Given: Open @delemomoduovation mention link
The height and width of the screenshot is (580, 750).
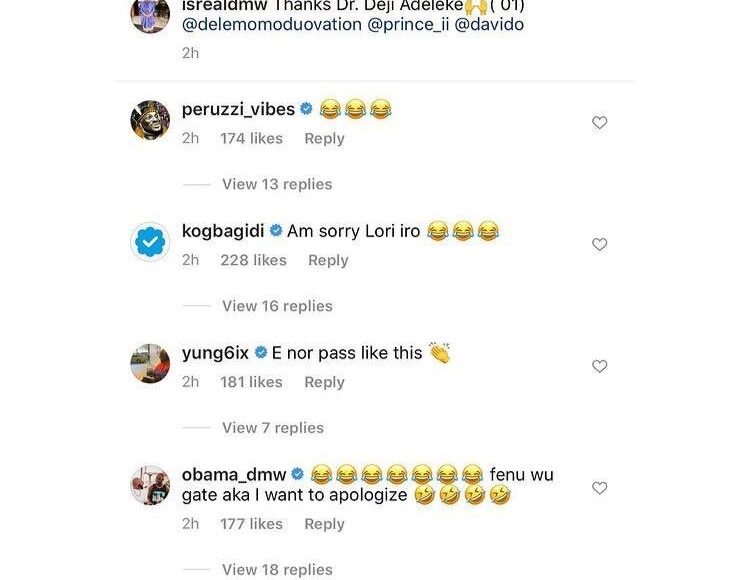Looking at the screenshot, I should 272,24.
